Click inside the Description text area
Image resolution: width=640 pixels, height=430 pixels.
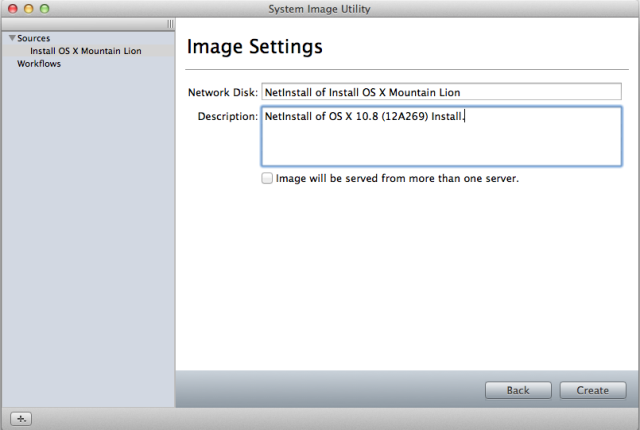[441, 136]
